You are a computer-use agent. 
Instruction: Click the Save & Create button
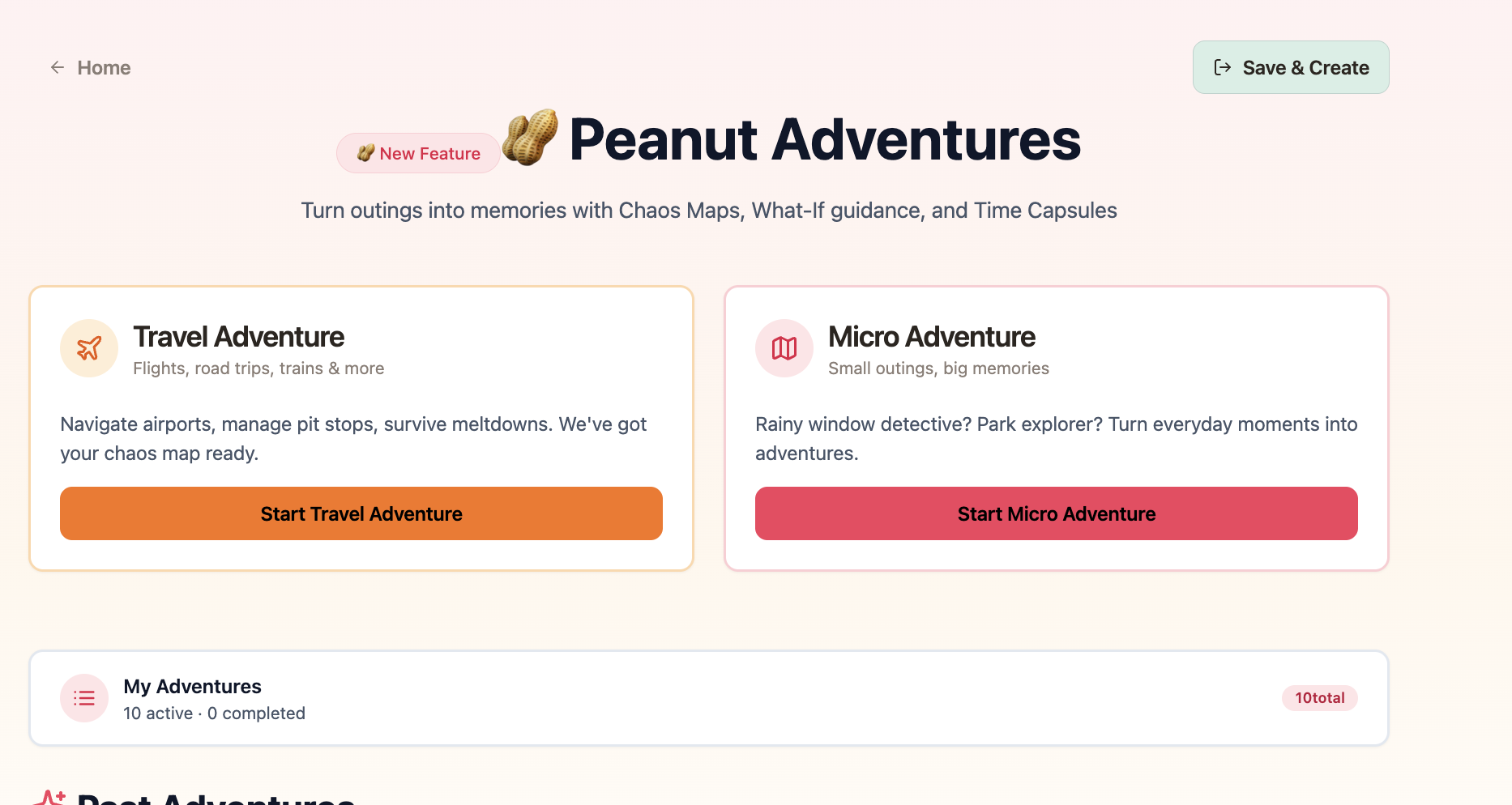coord(1291,67)
